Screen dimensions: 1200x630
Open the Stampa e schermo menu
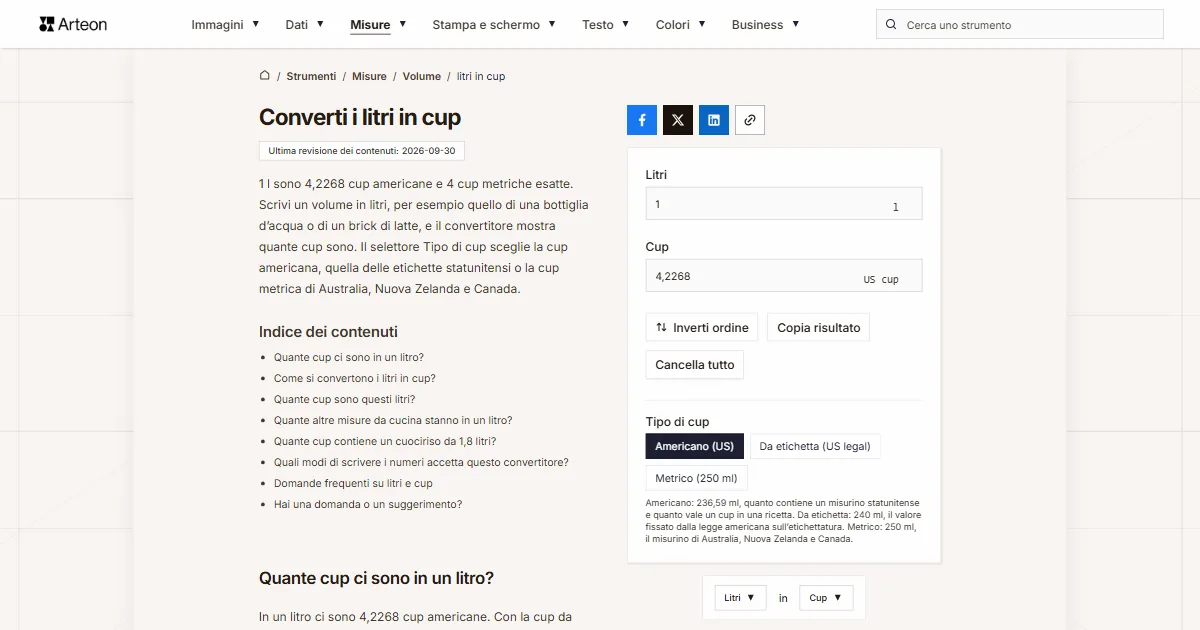[x=494, y=24]
